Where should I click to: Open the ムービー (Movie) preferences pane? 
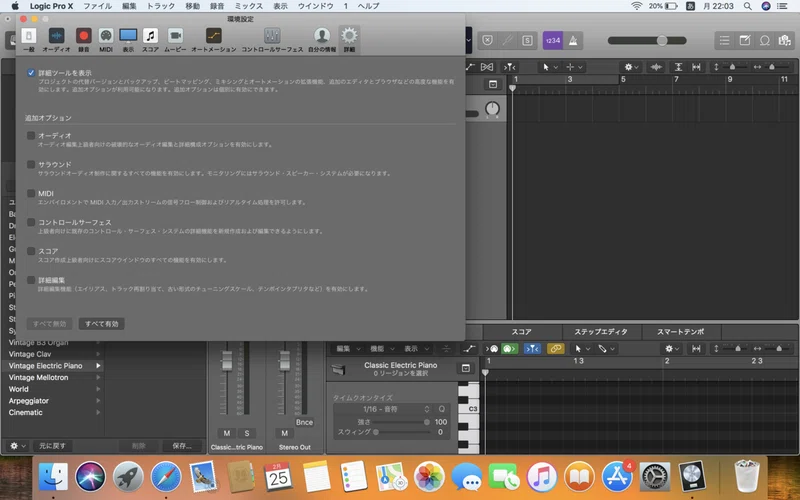click(175, 40)
